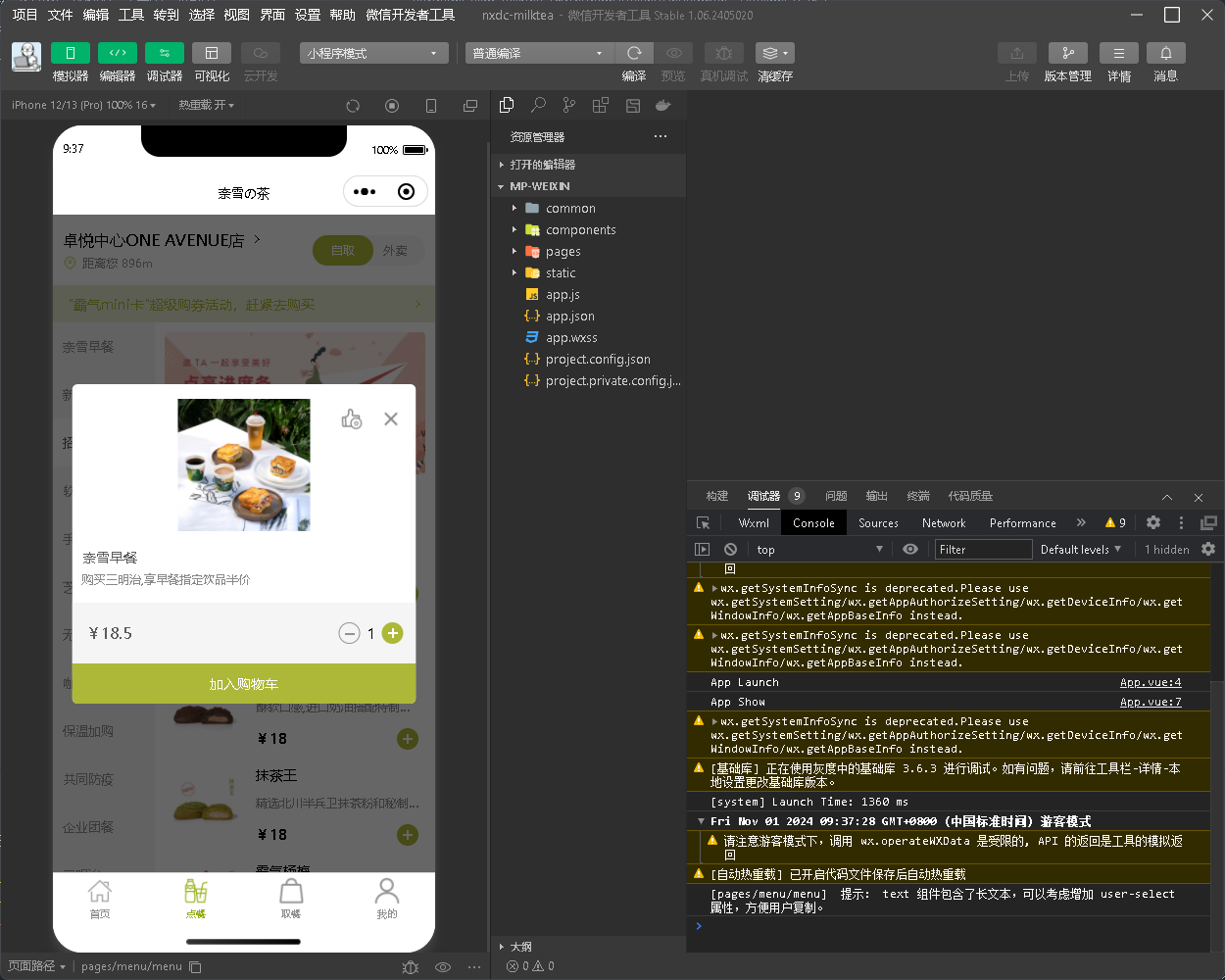Toggle the 编辑器 editor panel
This screenshot has width=1225, height=980.
[118, 53]
